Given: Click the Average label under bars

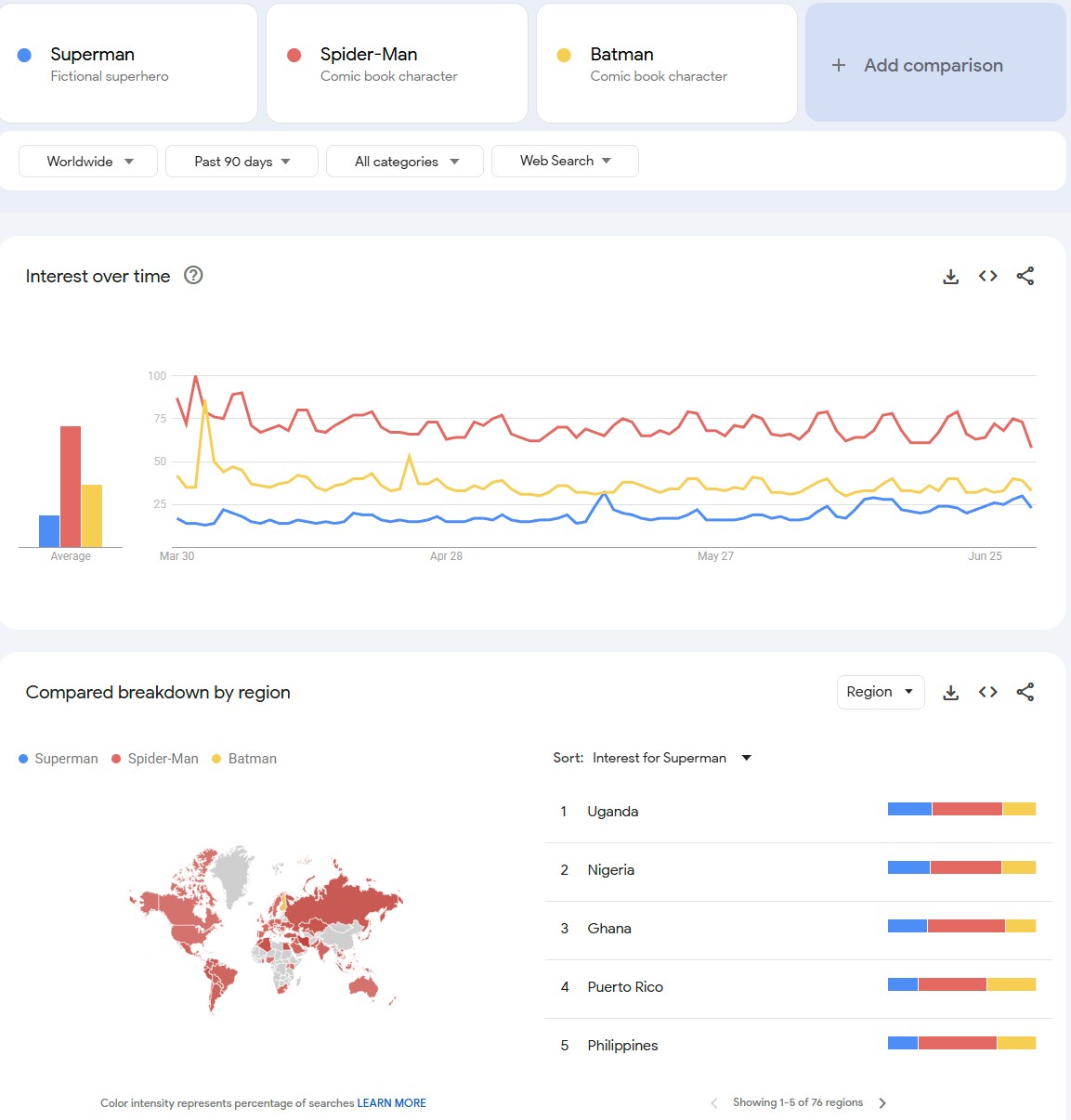Looking at the screenshot, I should click(71, 556).
